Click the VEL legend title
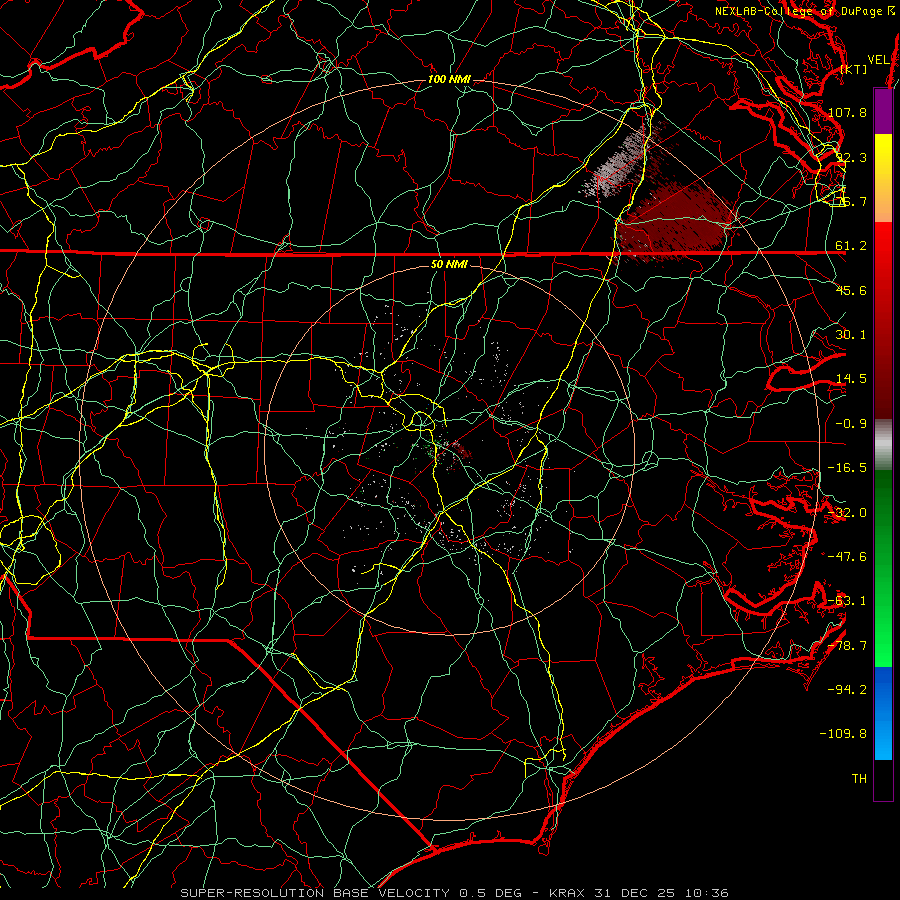Image resolution: width=900 pixels, height=900 pixels. [x=879, y=60]
